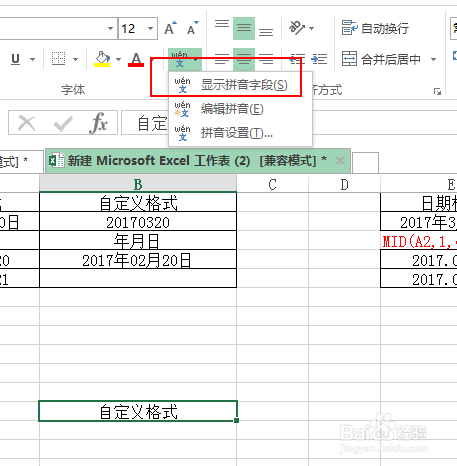Expand the borders dropdown arrow

(75, 60)
